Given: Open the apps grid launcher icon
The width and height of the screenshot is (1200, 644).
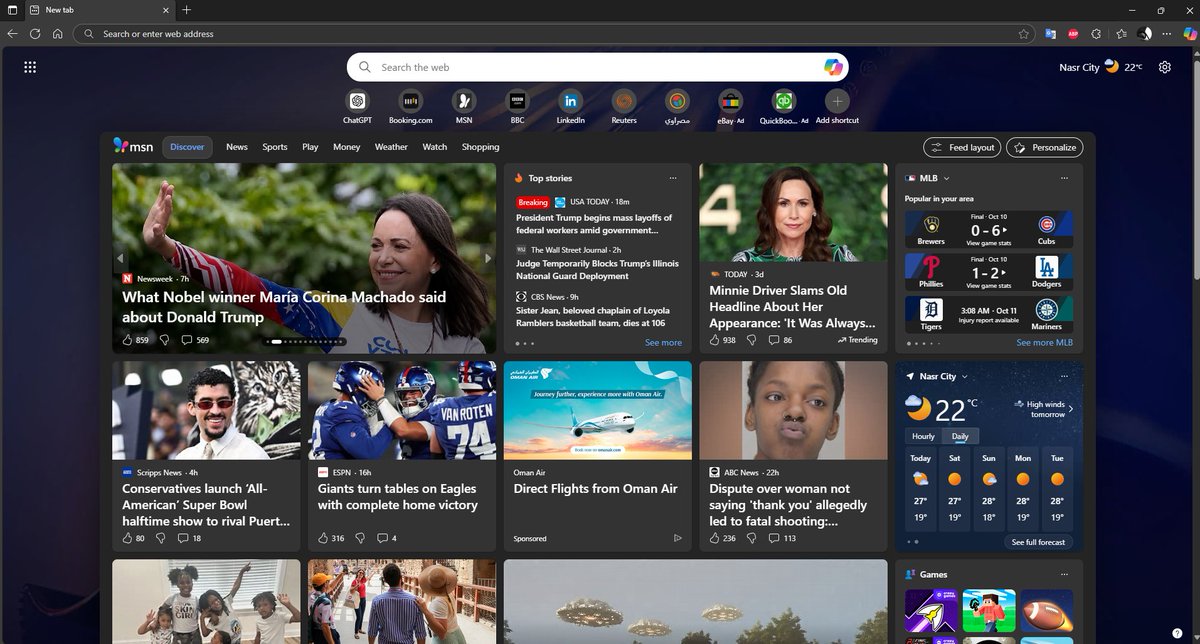Looking at the screenshot, I should (x=30, y=67).
